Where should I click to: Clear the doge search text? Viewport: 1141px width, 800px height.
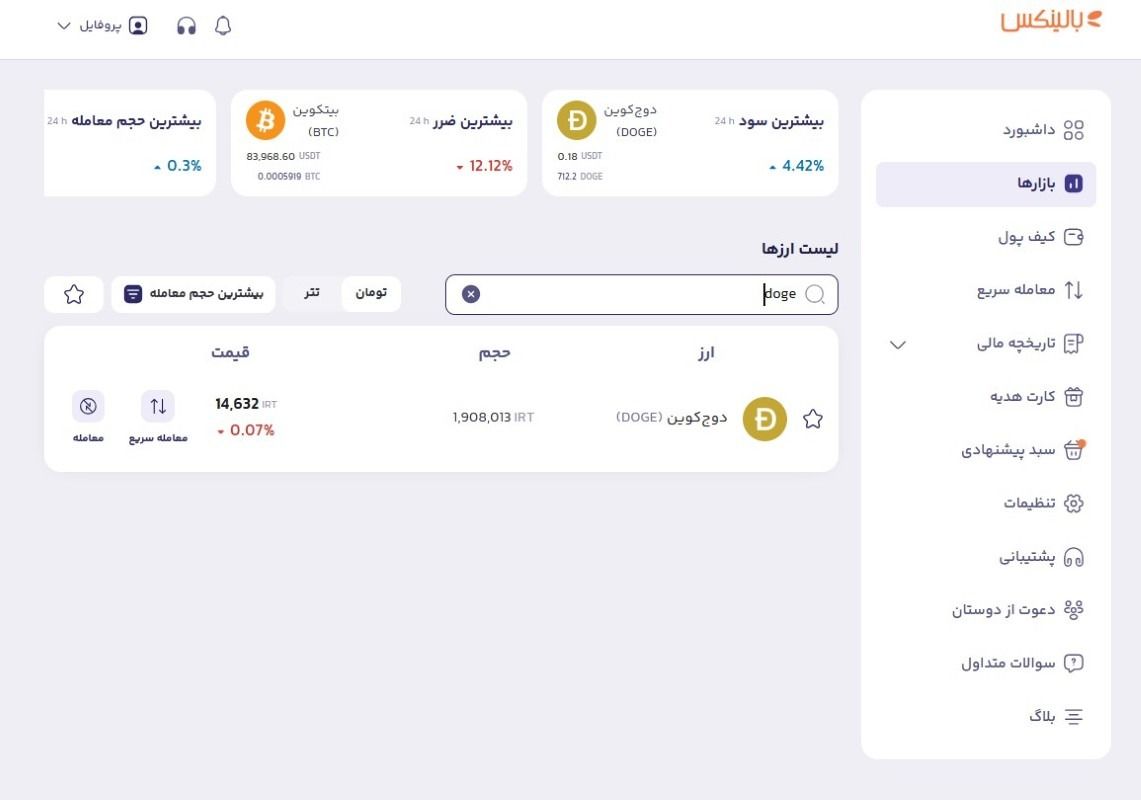(x=471, y=294)
